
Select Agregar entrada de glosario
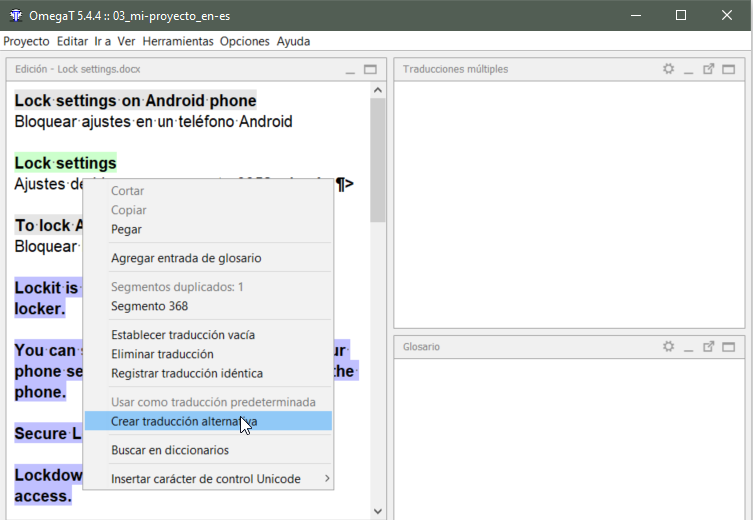208,258
